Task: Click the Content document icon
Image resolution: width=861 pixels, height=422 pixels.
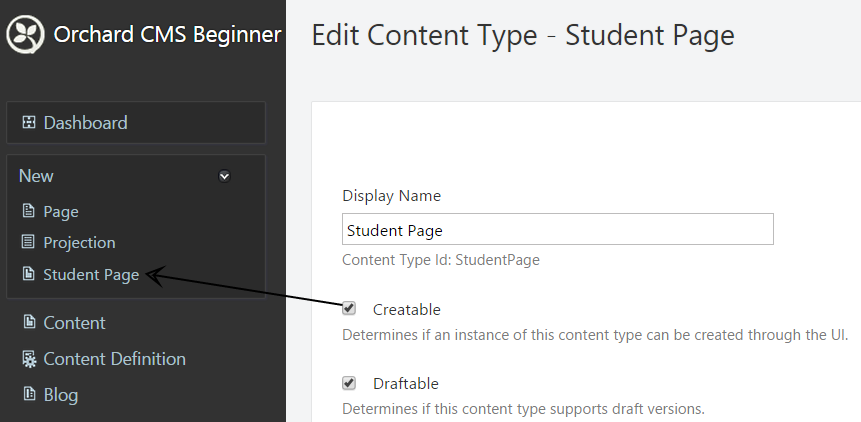Action: pos(28,322)
